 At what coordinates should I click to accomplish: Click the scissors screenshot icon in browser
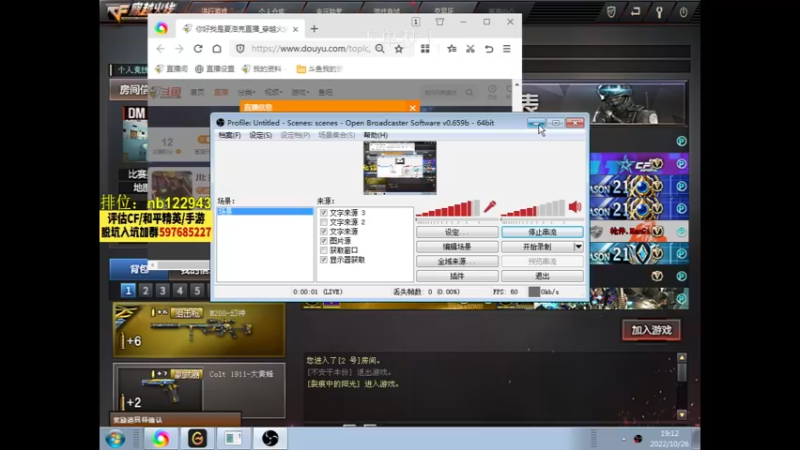tap(470, 49)
